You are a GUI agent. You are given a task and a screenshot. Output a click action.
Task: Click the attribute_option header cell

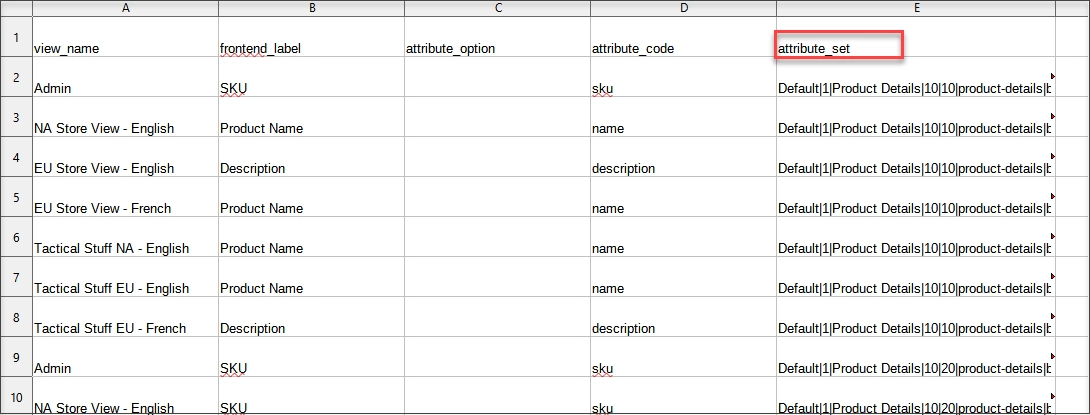(498, 37)
